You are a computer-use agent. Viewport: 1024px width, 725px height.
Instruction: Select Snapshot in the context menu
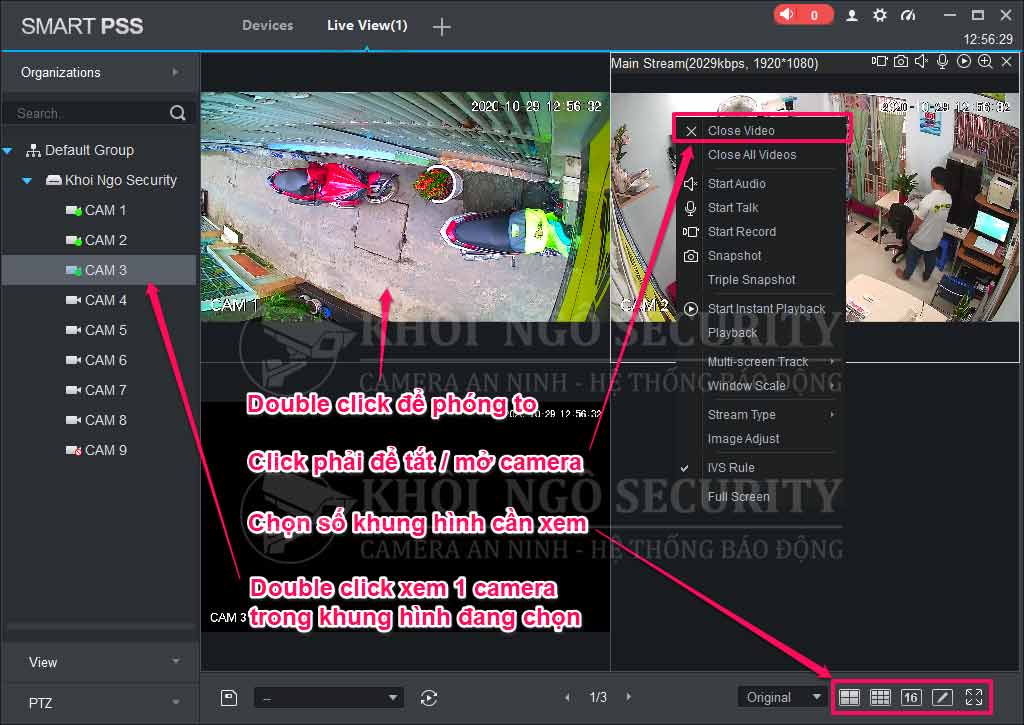pos(761,256)
